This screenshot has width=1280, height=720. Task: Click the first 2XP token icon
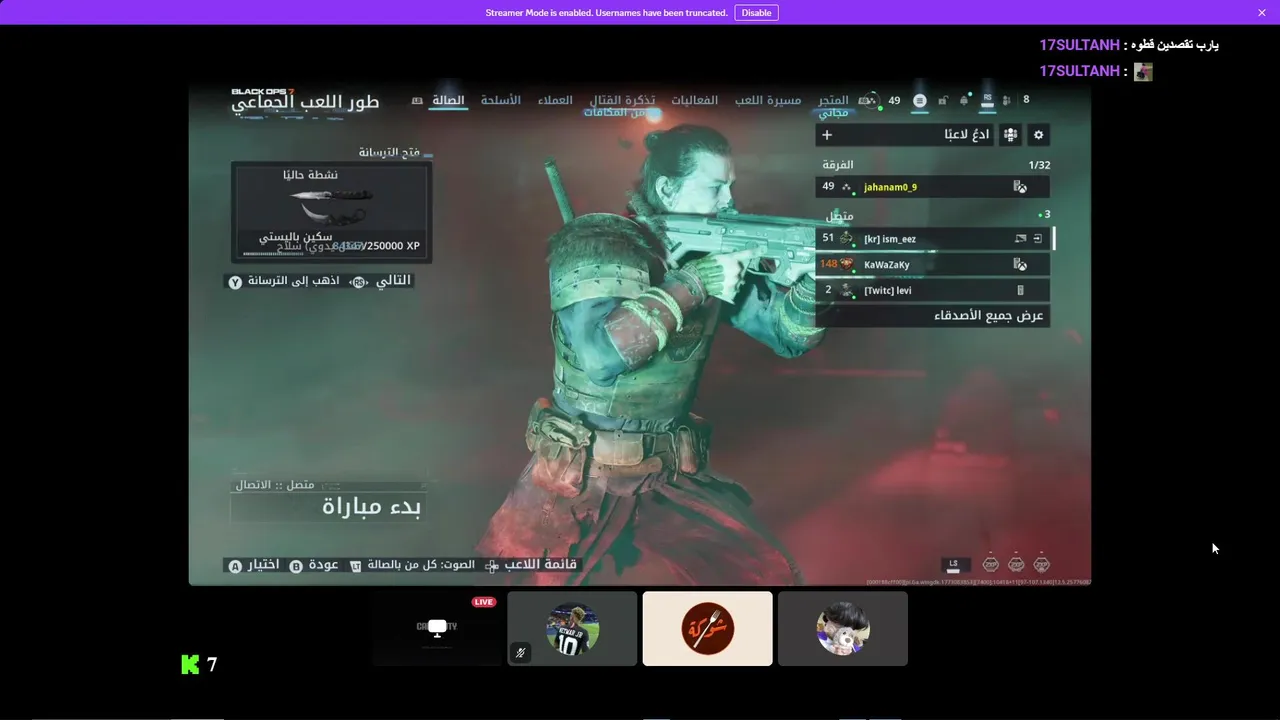(991, 564)
